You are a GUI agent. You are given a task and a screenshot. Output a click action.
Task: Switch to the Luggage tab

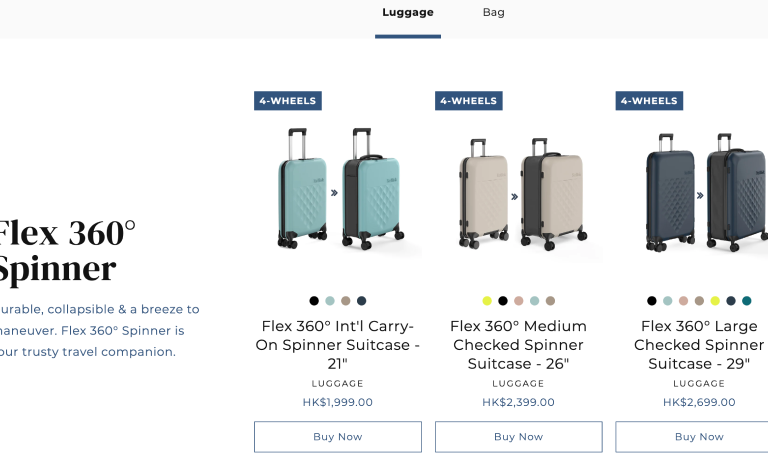(x=408, y=13)
